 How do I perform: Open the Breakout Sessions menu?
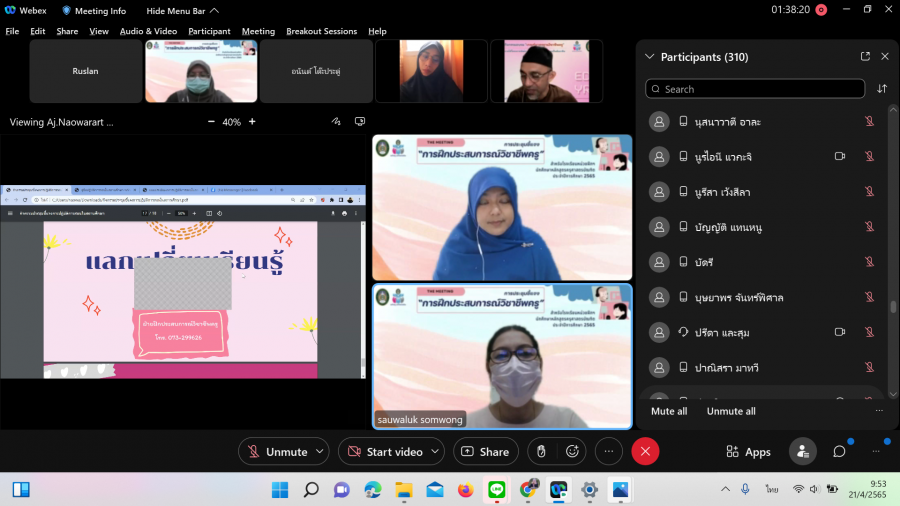pyautogui.click(x=321, y=31)
